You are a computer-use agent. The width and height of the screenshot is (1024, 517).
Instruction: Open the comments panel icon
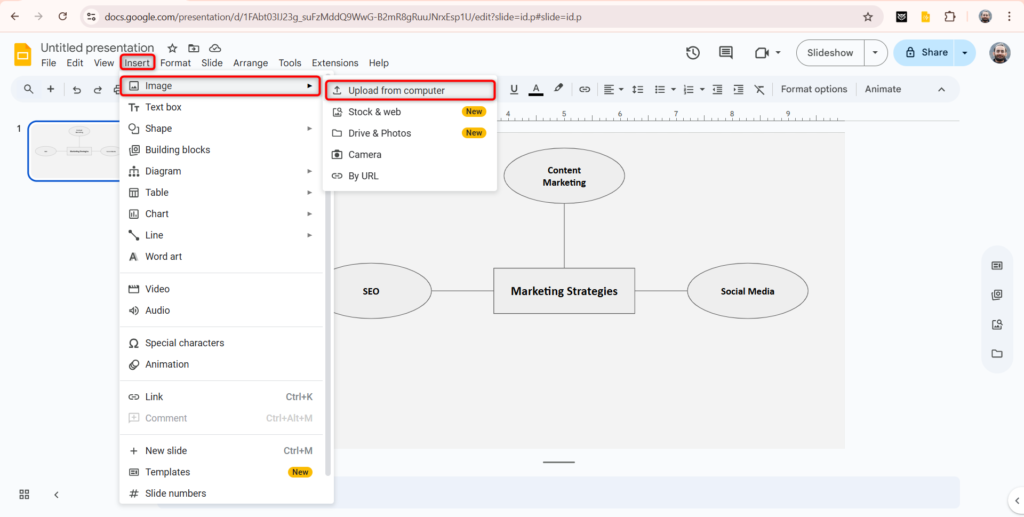coord(726,53)
